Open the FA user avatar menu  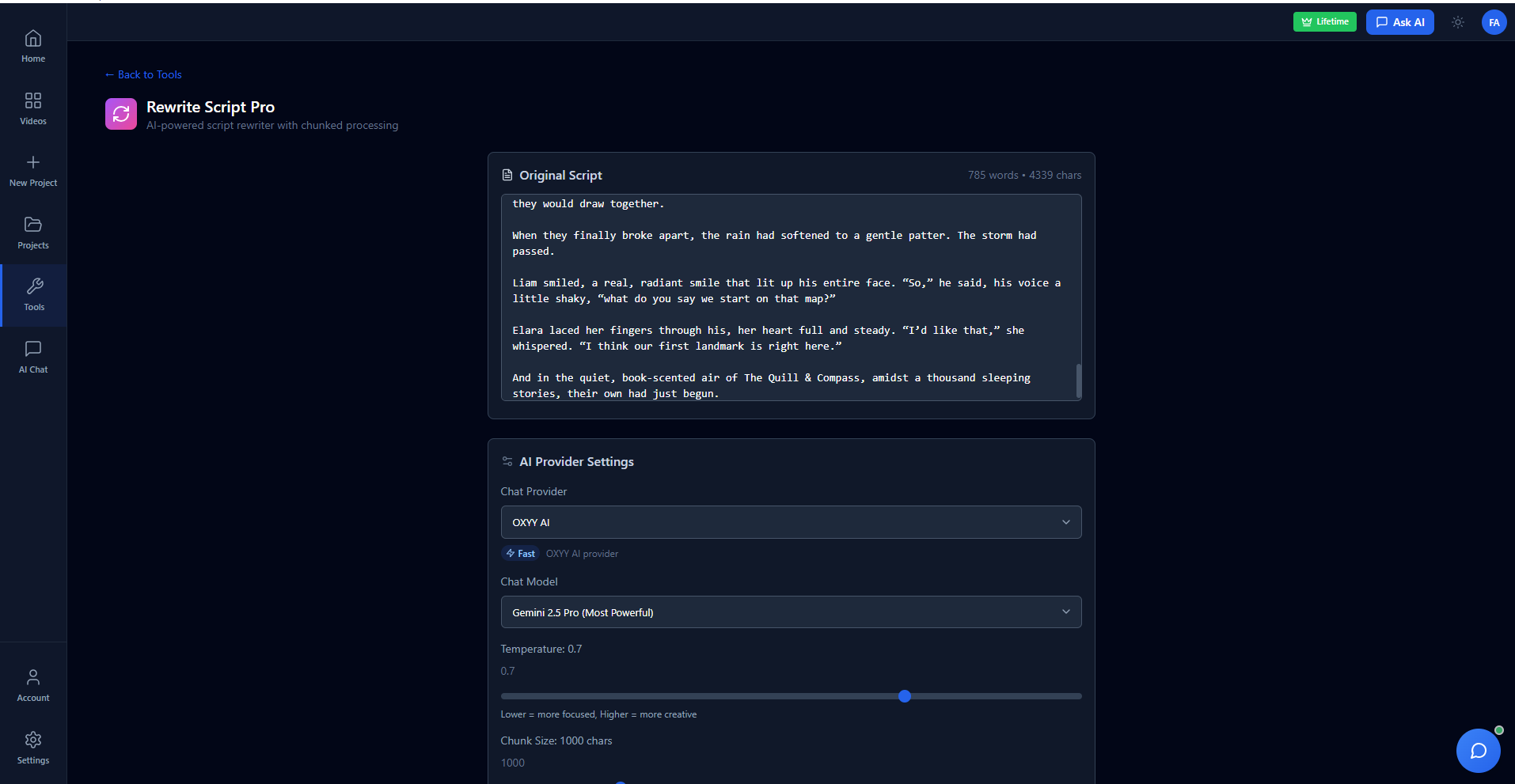(1494, 22)
